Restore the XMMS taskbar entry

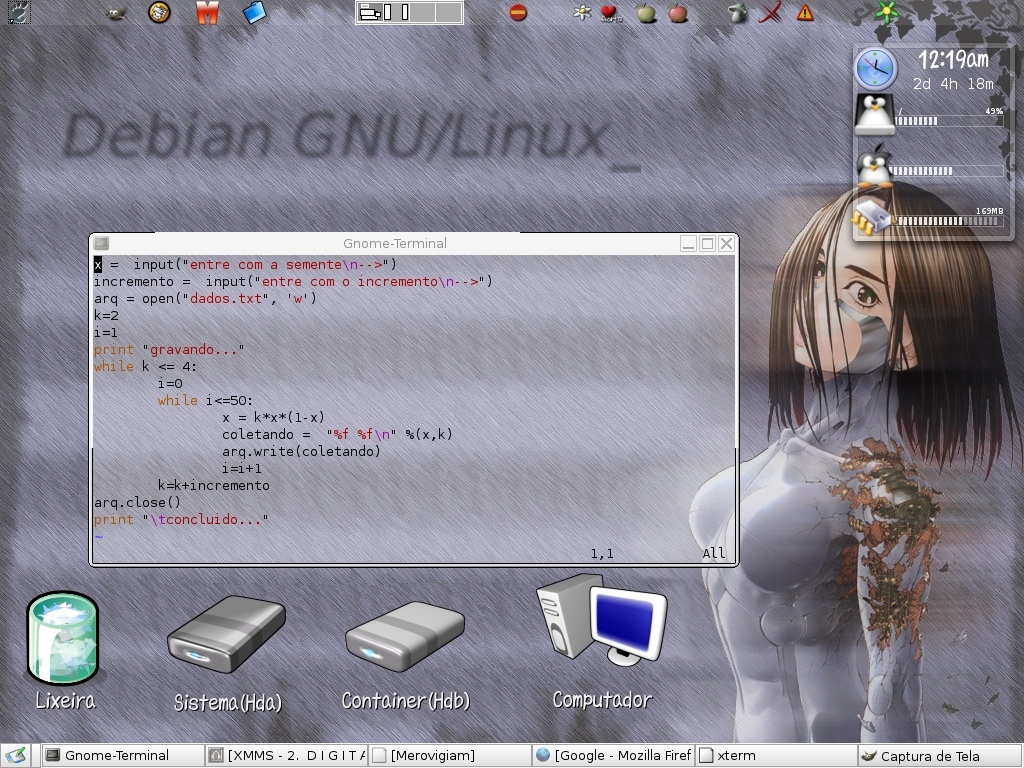(x=286, y=756)
